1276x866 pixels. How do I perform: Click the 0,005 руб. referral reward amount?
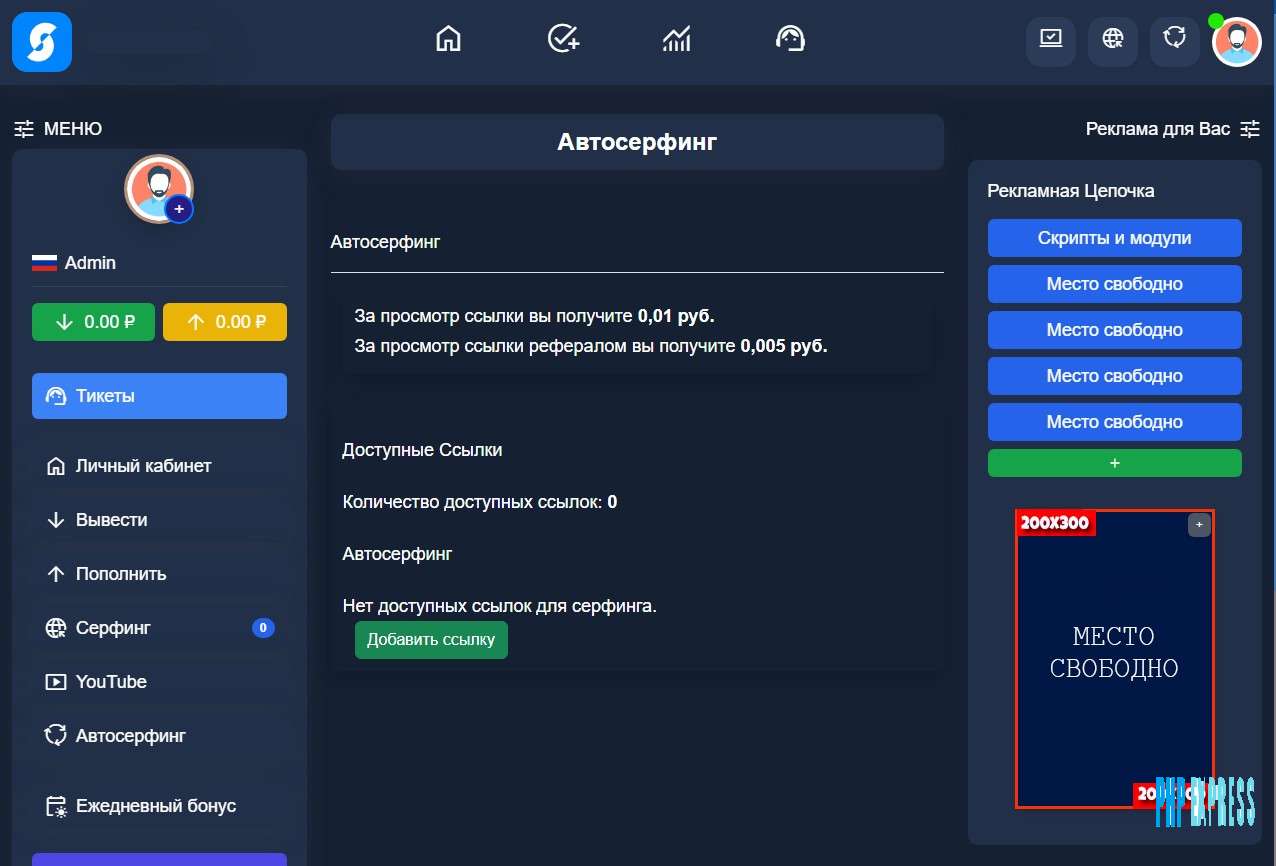784,346
